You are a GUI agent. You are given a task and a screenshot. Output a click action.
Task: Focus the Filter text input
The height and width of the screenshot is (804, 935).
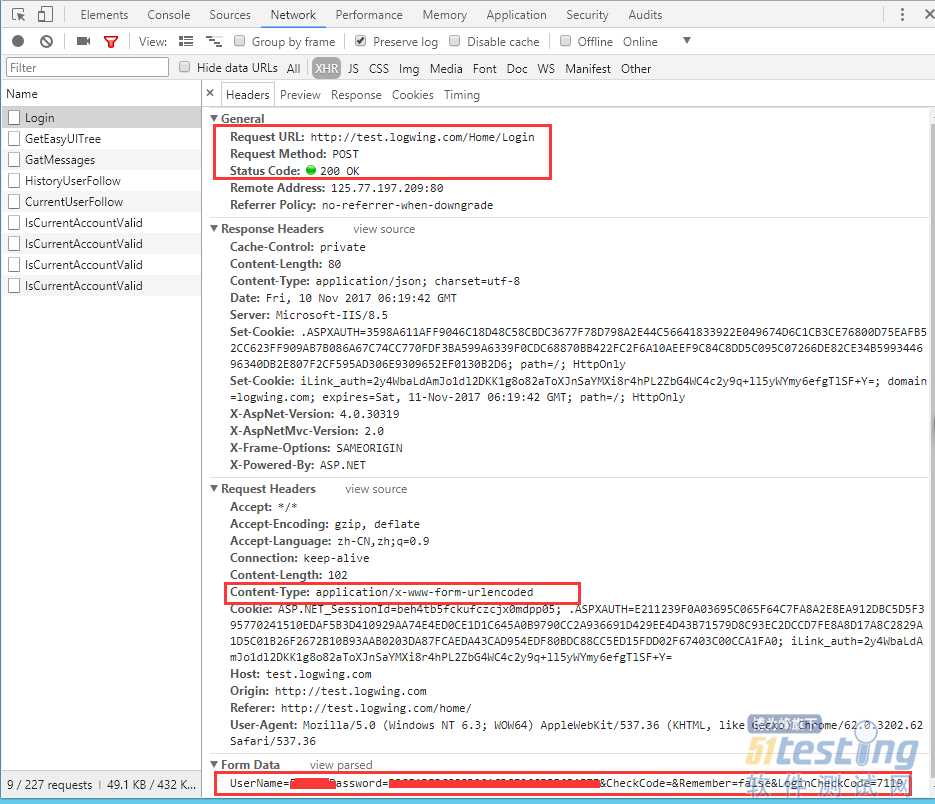pos(87,67)
